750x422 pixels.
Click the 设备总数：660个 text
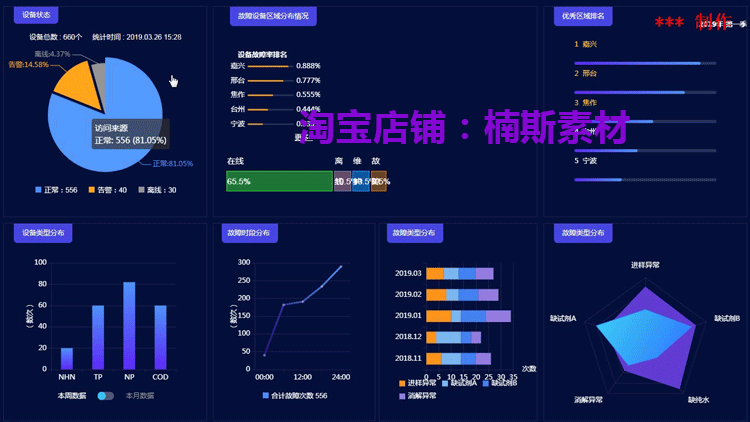pyautogui.click(x=55, y=37)
